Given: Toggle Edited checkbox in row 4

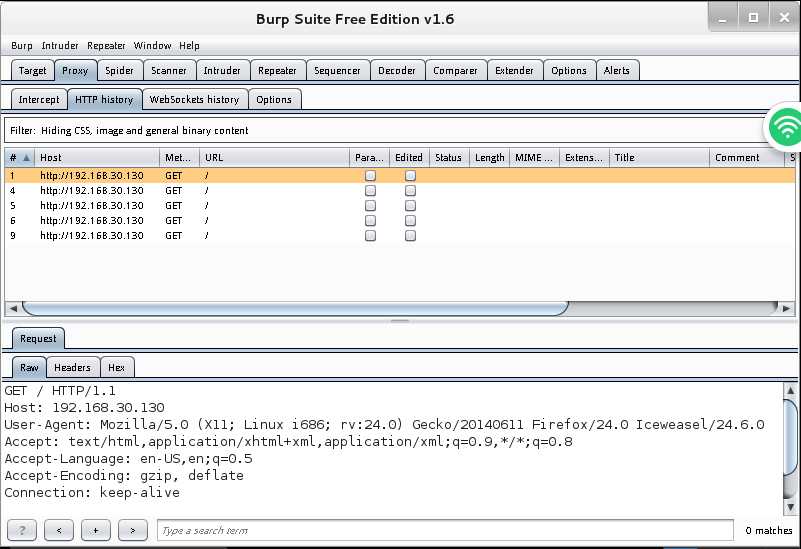Looking at the screenshot, I should (410, 190).
